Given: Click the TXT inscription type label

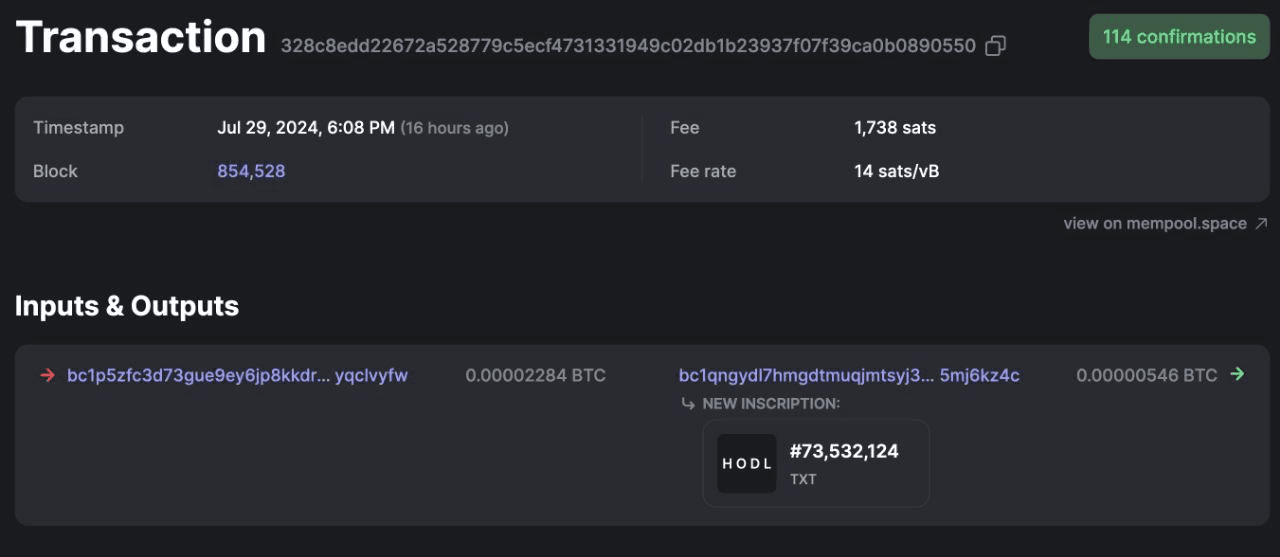Looking at the screenshot, I should pyautogui.click(x=803, y=480).
